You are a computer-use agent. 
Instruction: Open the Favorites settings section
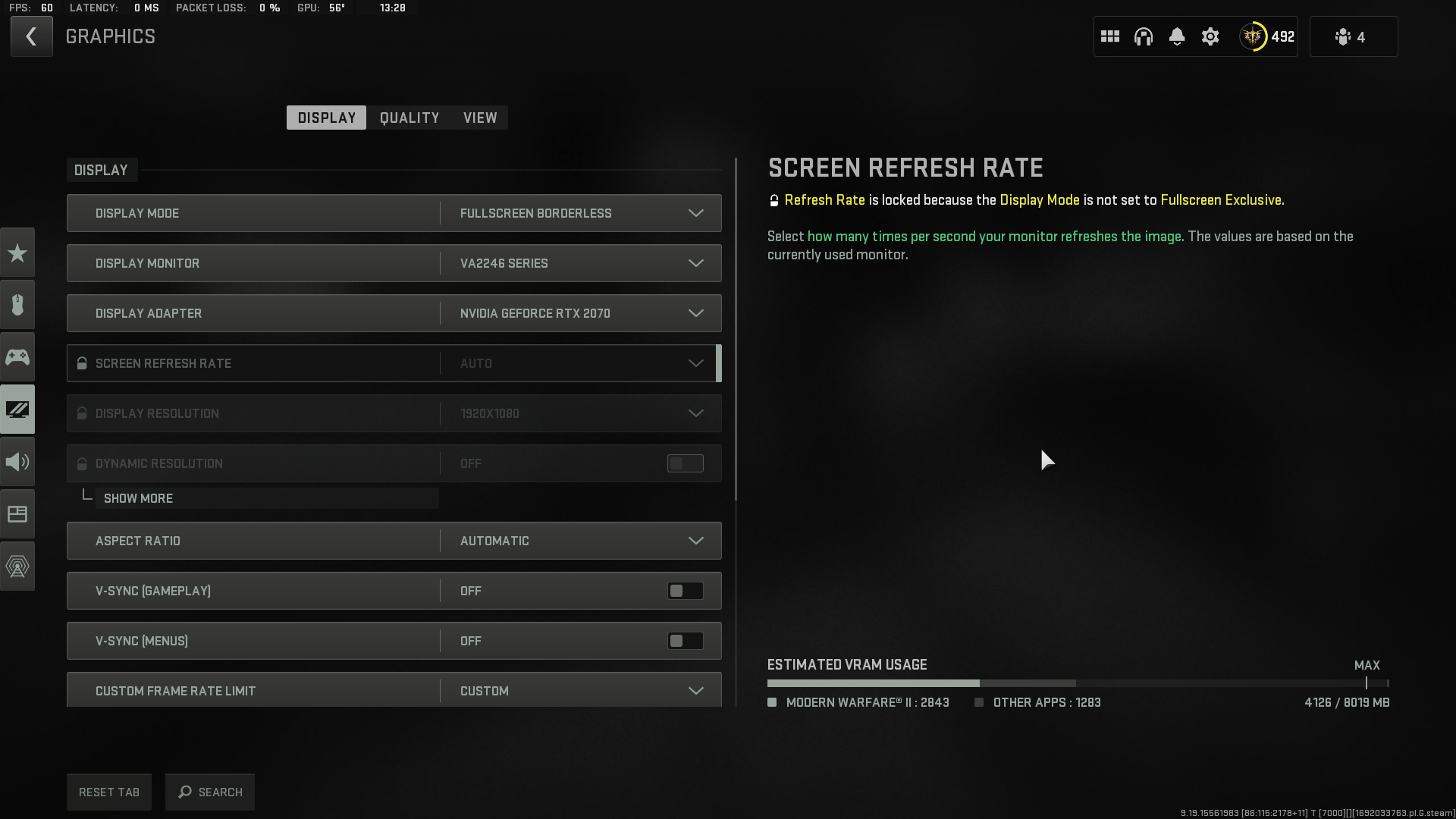17,252
